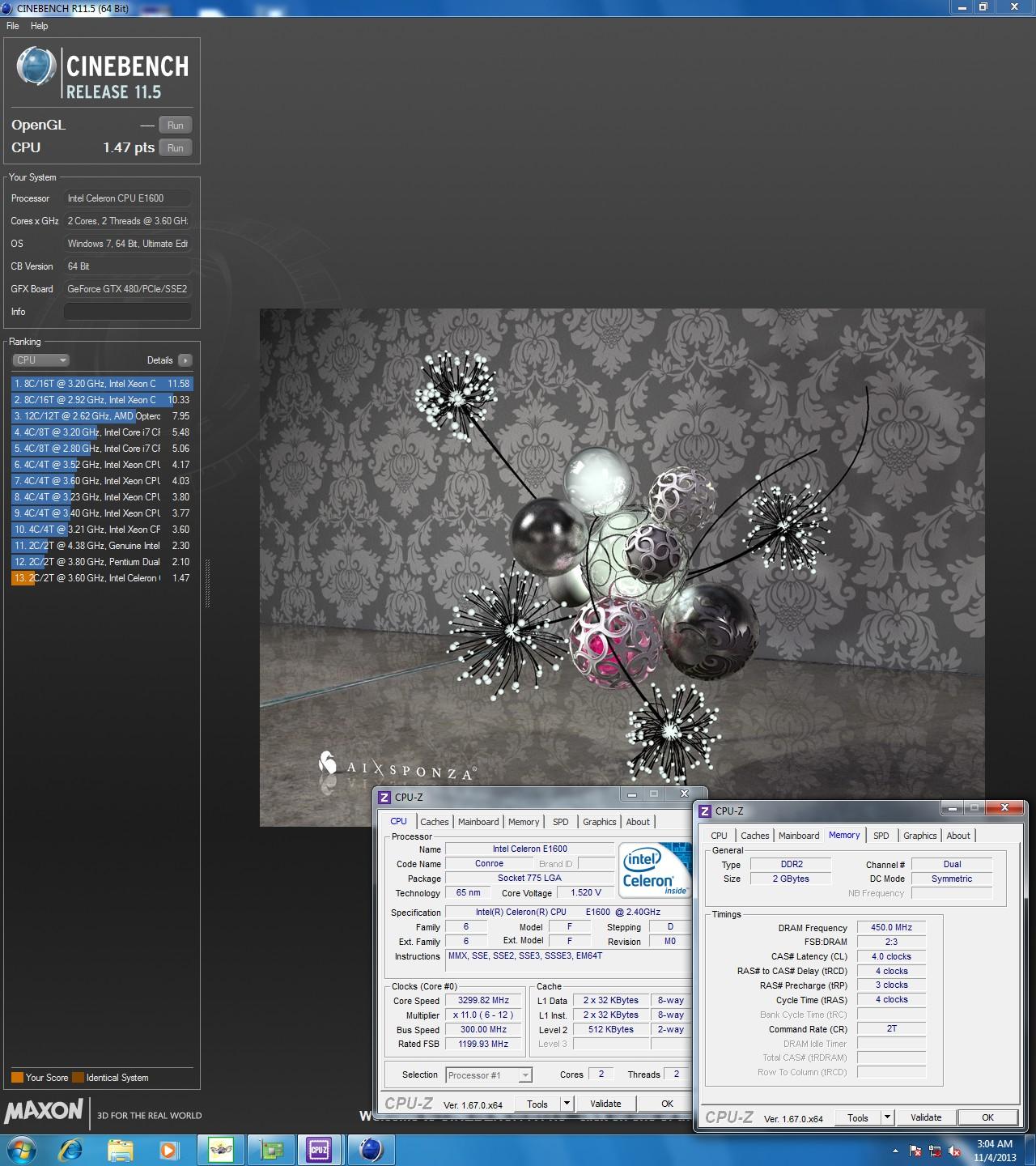The image size is (1036, 1166).
Task: Open the File menu in Cinebench
Action: (13, 26)
